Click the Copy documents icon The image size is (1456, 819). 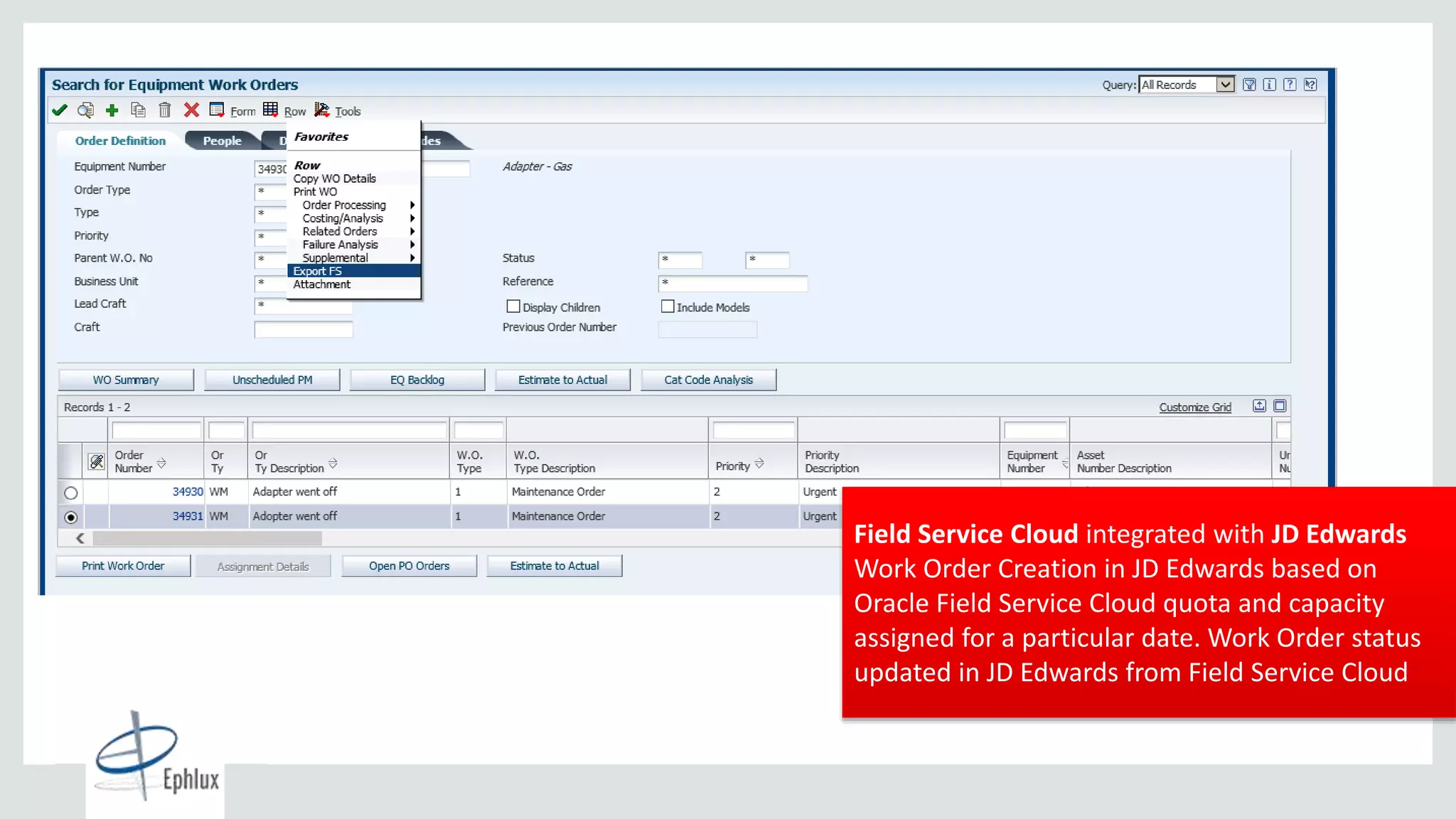coord(138,110)
